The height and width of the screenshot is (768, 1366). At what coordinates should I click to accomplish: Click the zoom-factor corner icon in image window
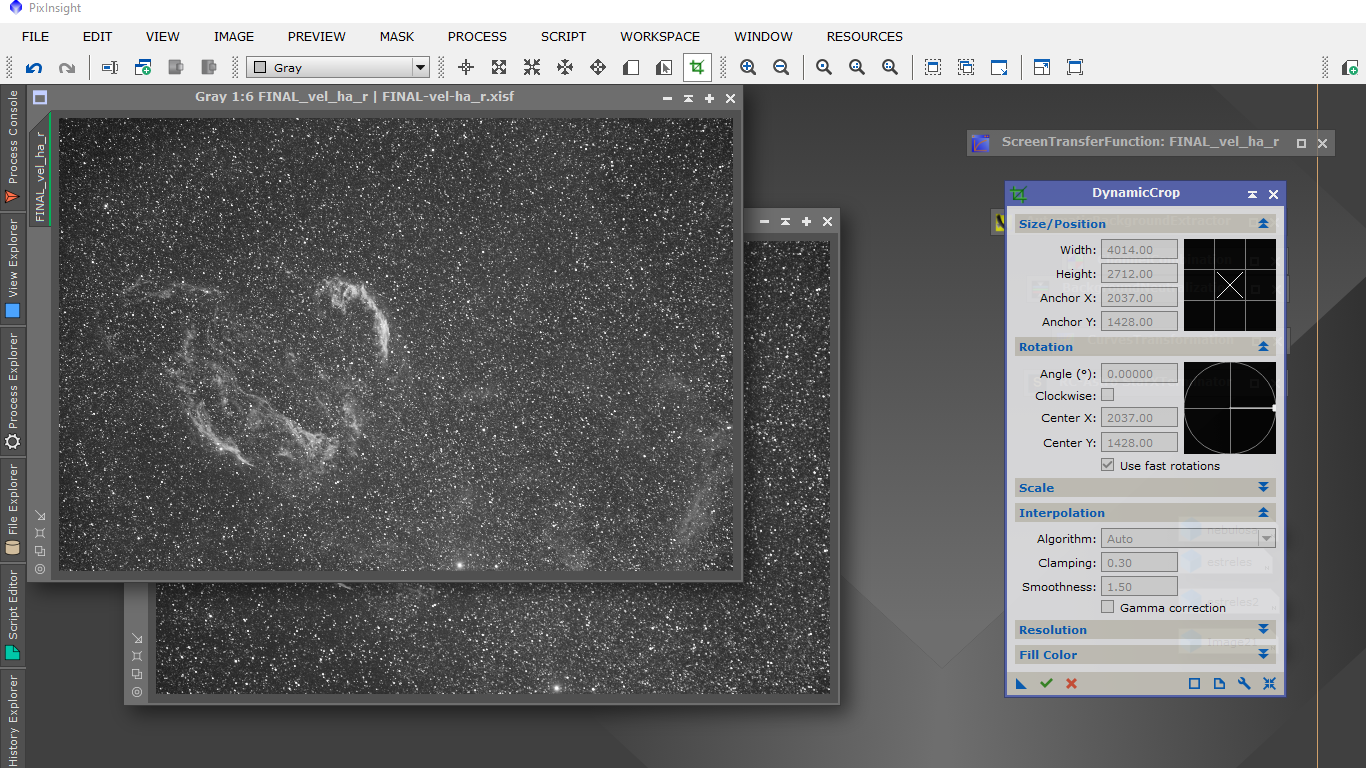(40, 516)
